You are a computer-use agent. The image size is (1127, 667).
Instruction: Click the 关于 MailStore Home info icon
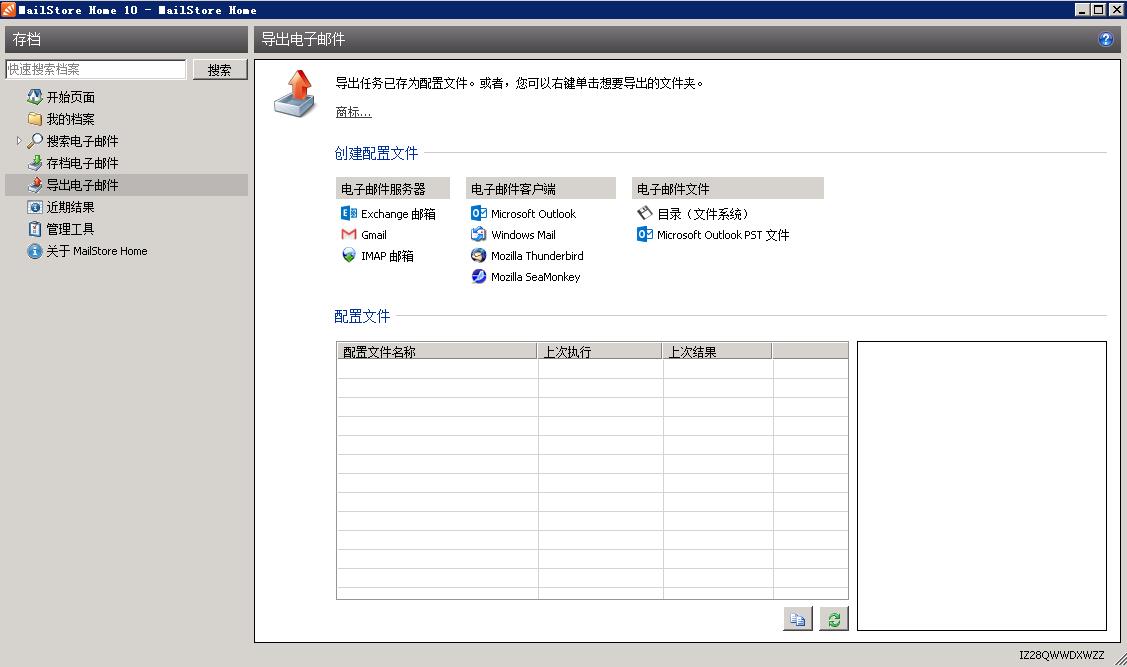[x=34, y=251]
